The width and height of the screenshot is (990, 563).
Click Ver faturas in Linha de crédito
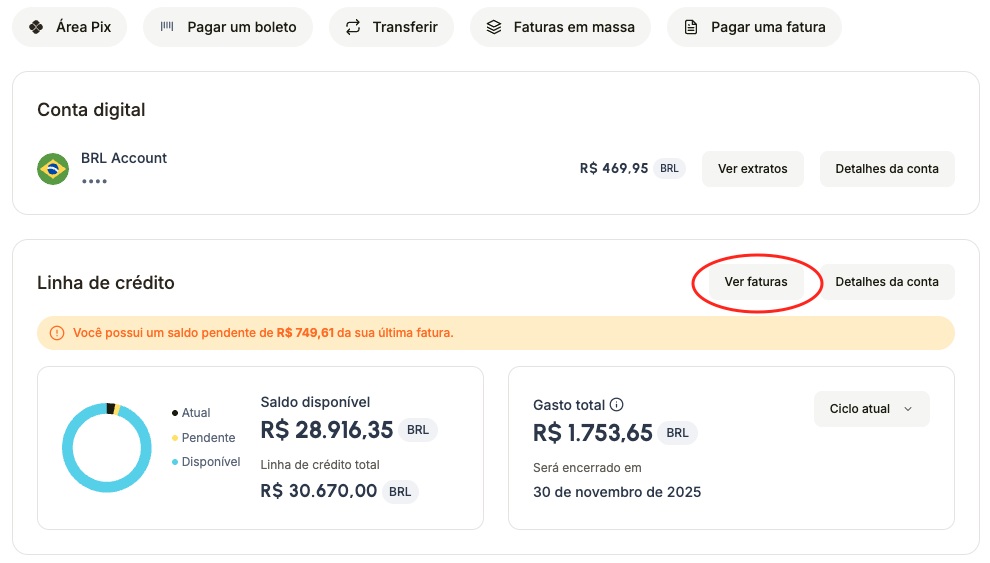(x=756, y=282)
